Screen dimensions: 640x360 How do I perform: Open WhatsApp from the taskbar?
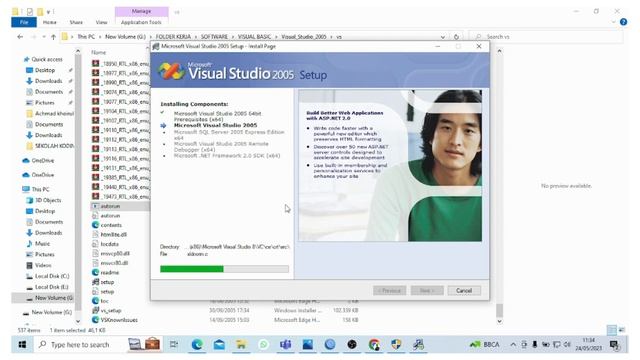coord(264,344)
